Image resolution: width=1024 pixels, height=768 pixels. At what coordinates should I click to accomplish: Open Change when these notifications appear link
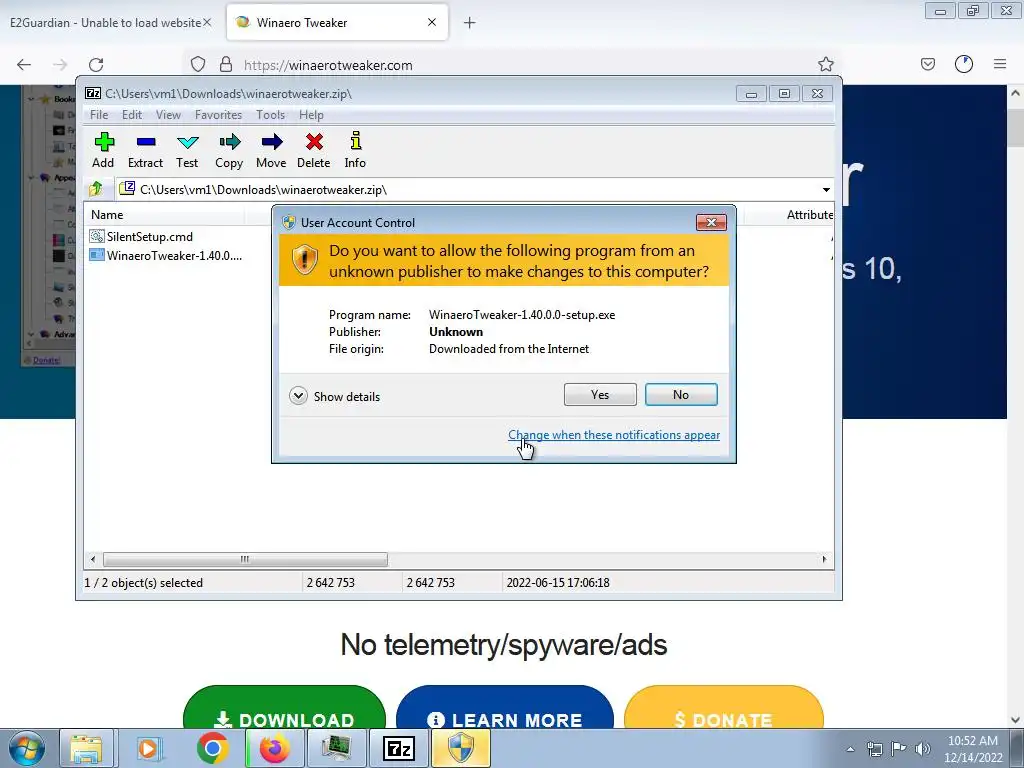tap(614, 435)
